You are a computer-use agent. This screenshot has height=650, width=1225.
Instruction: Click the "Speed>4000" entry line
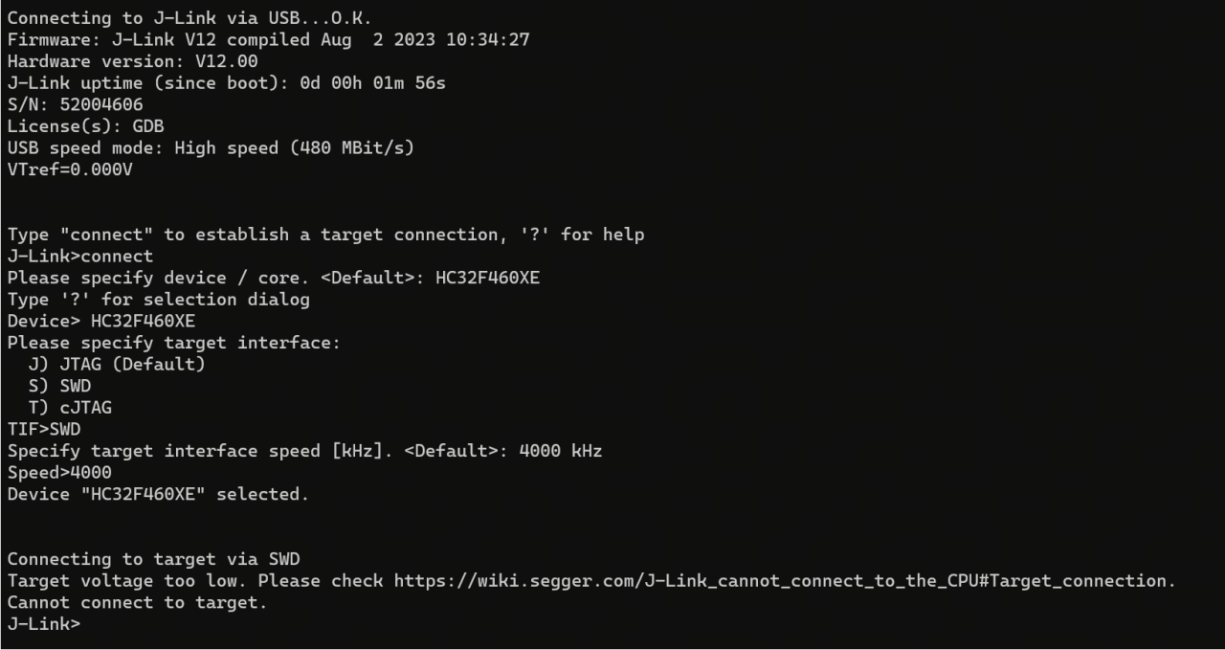click(x=59, y=472)
